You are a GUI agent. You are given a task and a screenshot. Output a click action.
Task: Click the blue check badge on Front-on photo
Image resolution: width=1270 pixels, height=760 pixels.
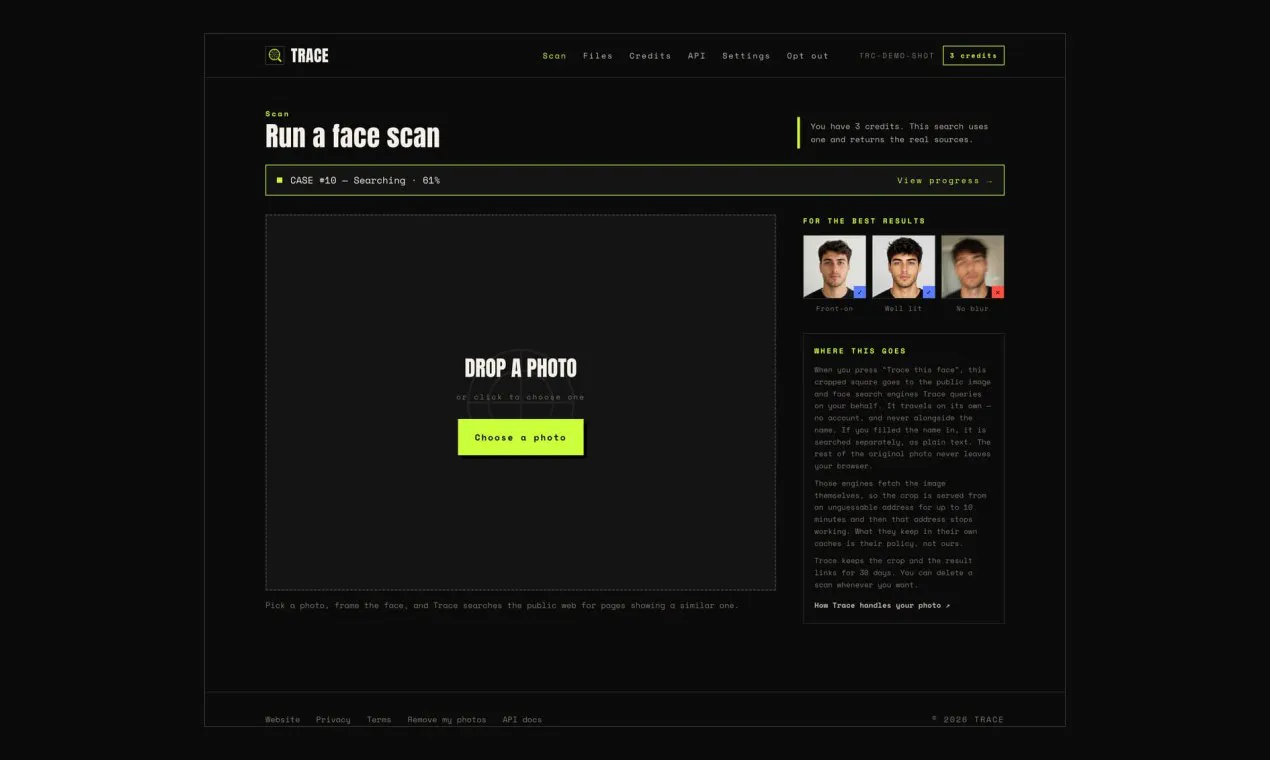860,292
